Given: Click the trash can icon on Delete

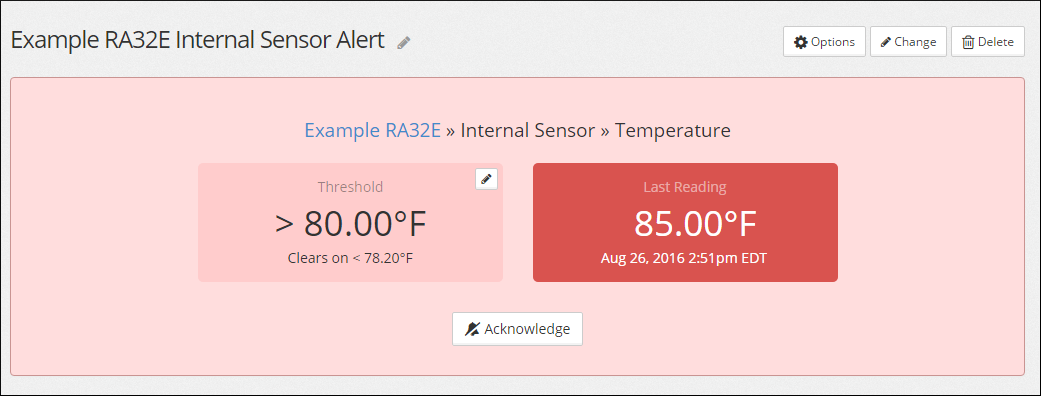Looking at the screenshot, I should click(968, 42).
